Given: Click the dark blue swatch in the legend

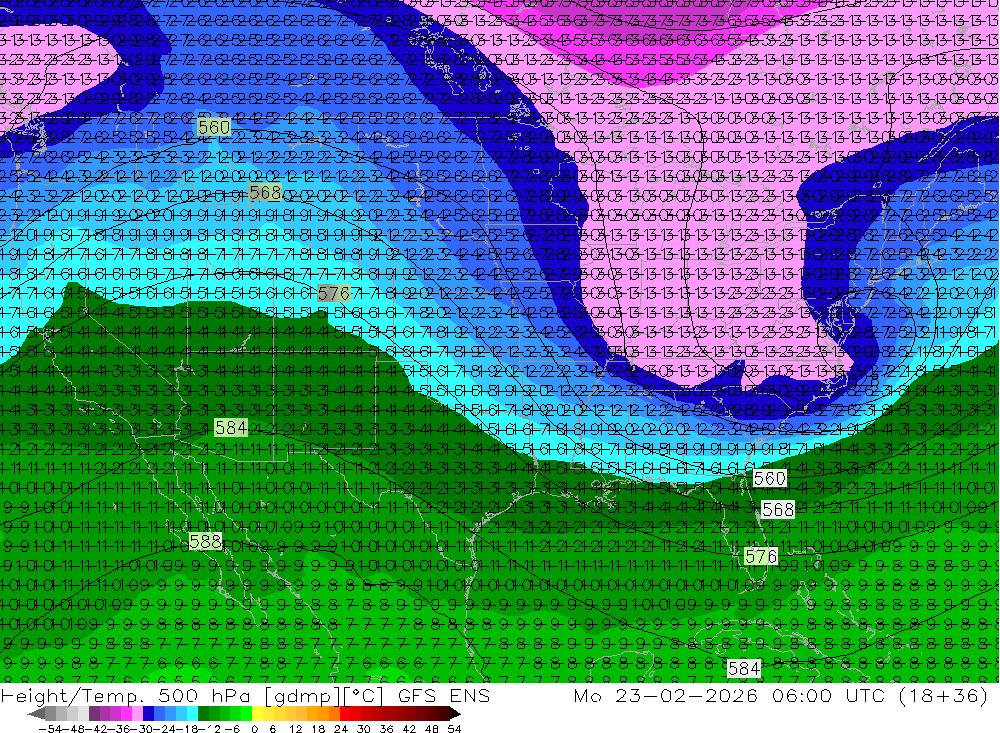Looking at the screenshot, I should [x=148, y=714].
